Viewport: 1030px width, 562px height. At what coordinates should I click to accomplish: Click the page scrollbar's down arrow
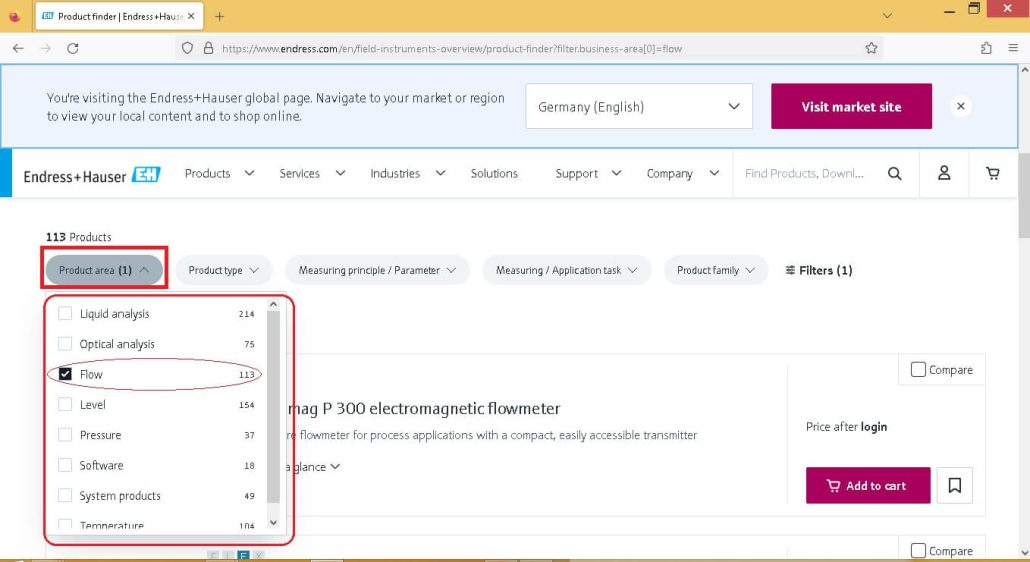click(x=1024, y=552)
